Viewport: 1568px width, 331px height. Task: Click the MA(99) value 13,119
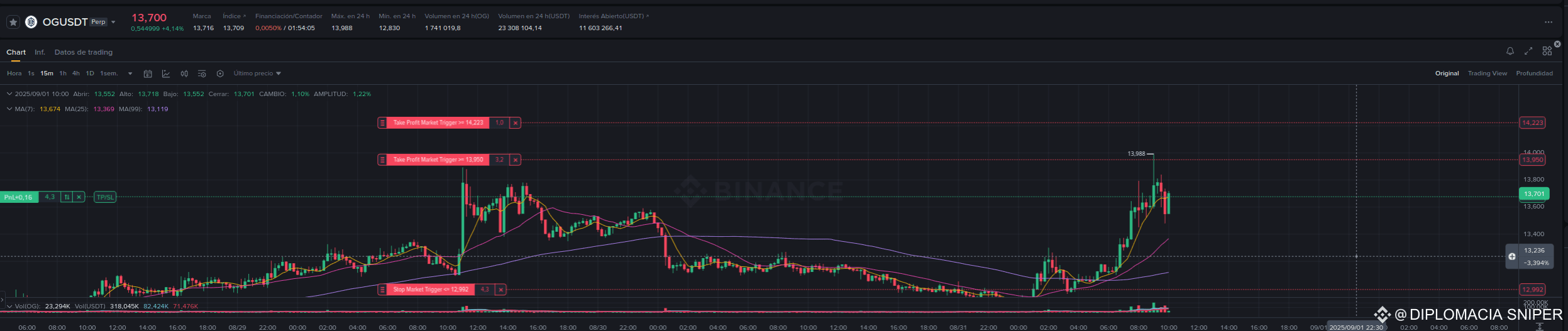[158, 109]
